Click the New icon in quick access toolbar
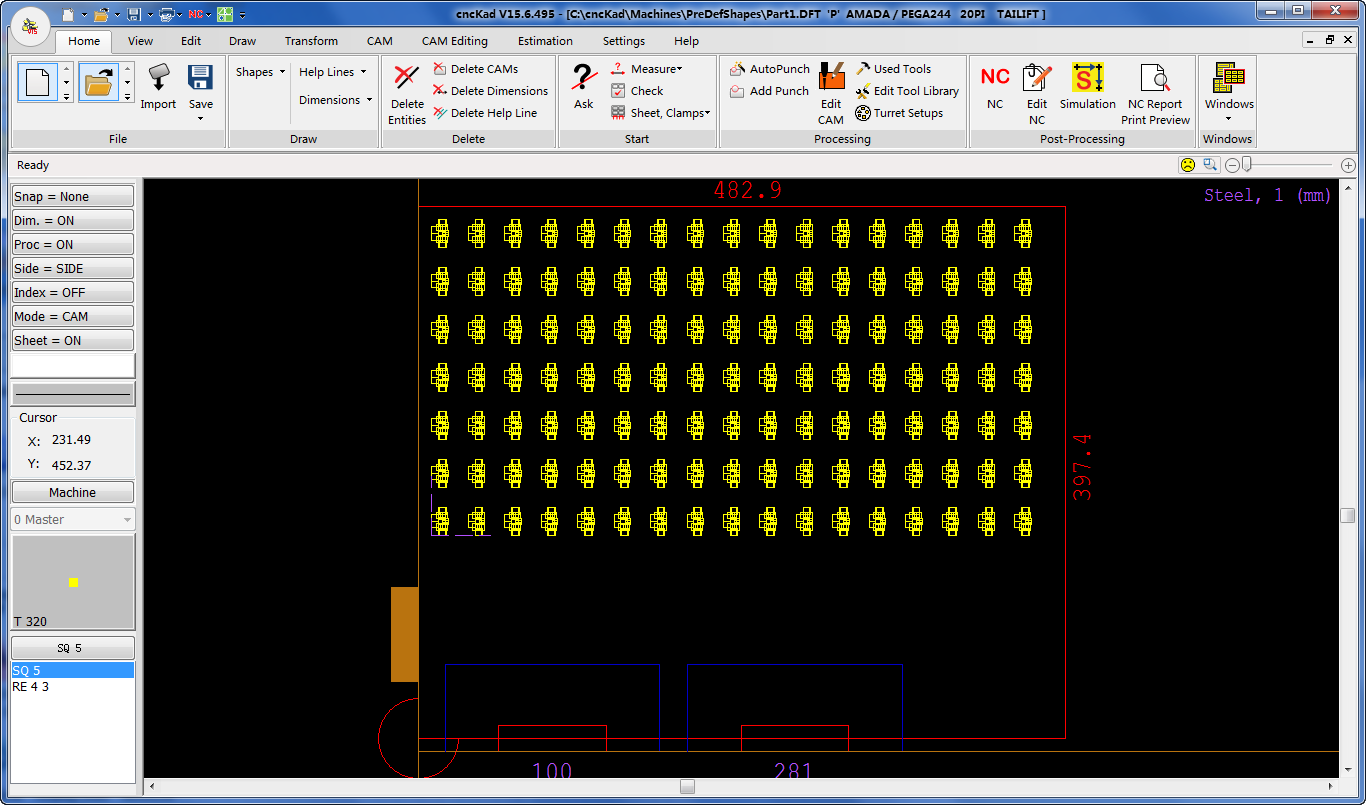 67,15
